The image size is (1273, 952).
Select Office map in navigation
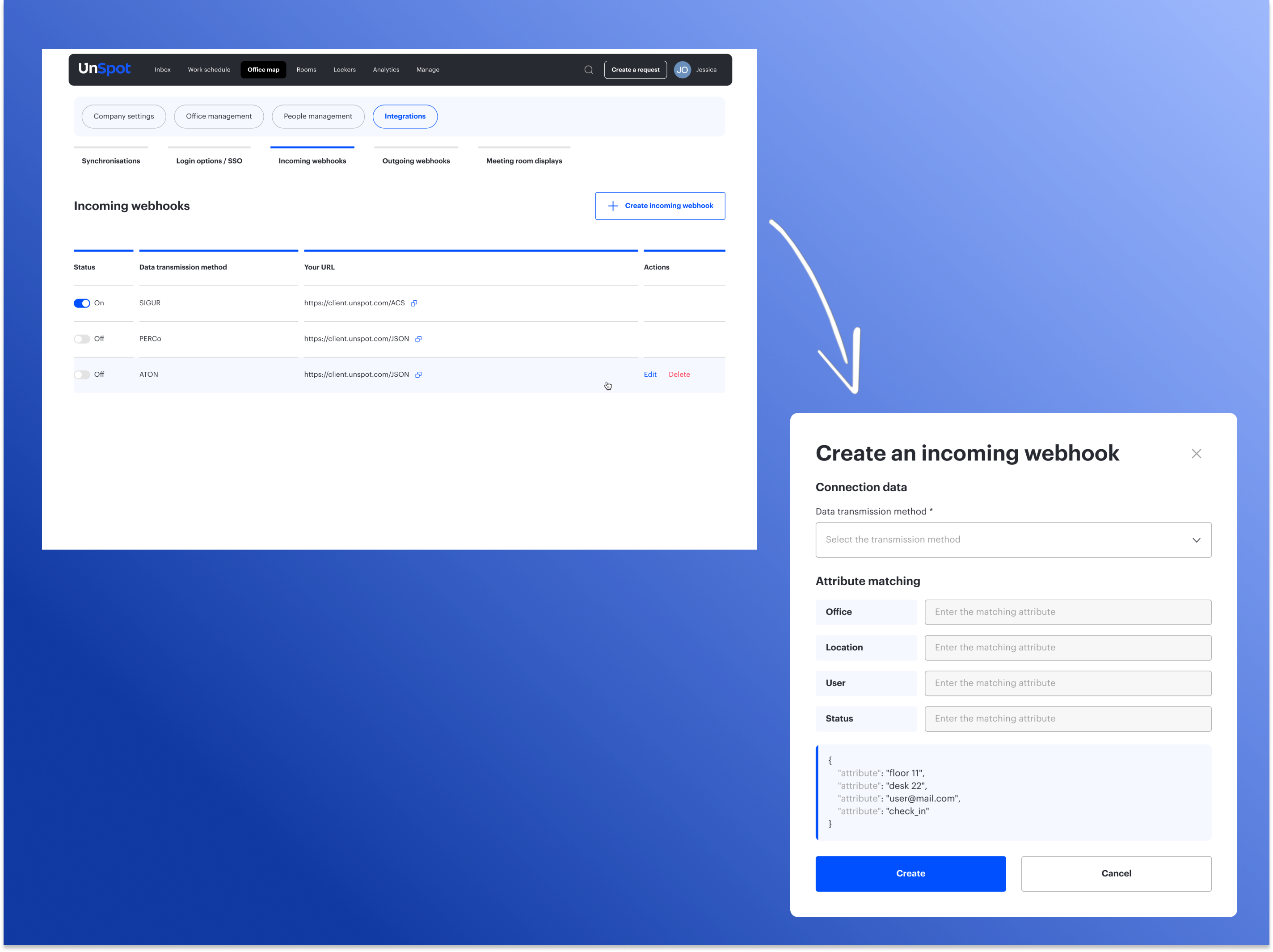point(263,70)
